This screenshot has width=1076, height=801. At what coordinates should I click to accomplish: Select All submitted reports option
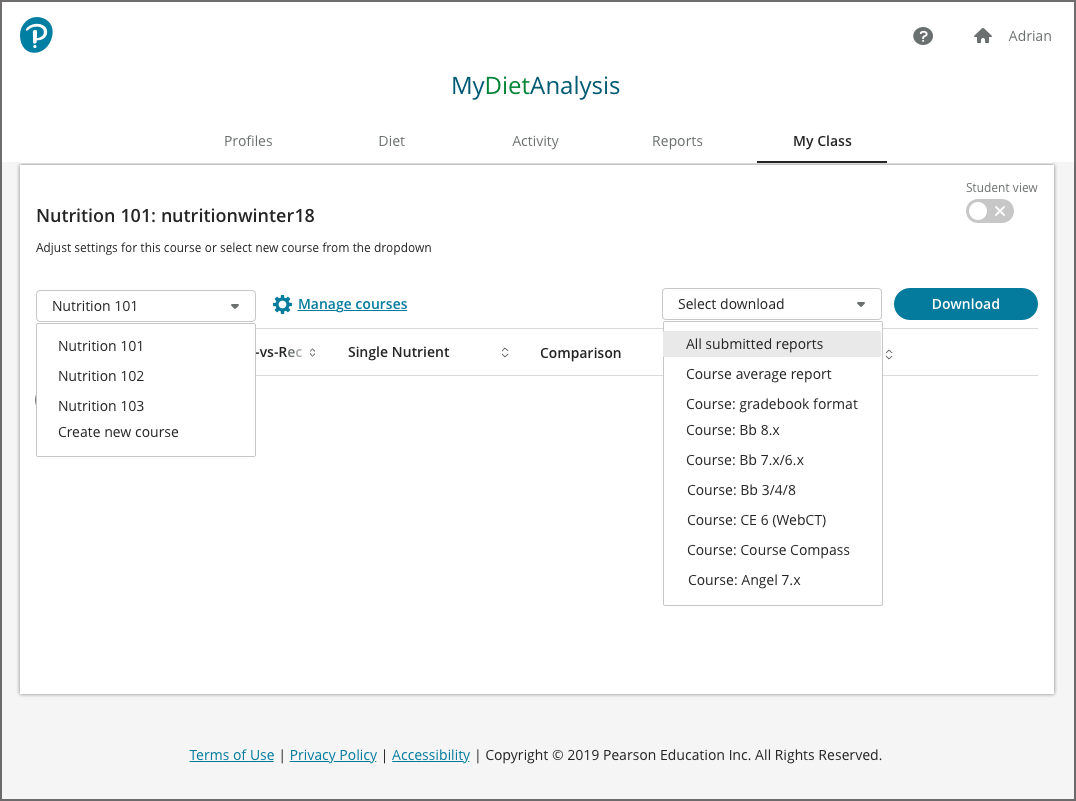coord(755,344)
